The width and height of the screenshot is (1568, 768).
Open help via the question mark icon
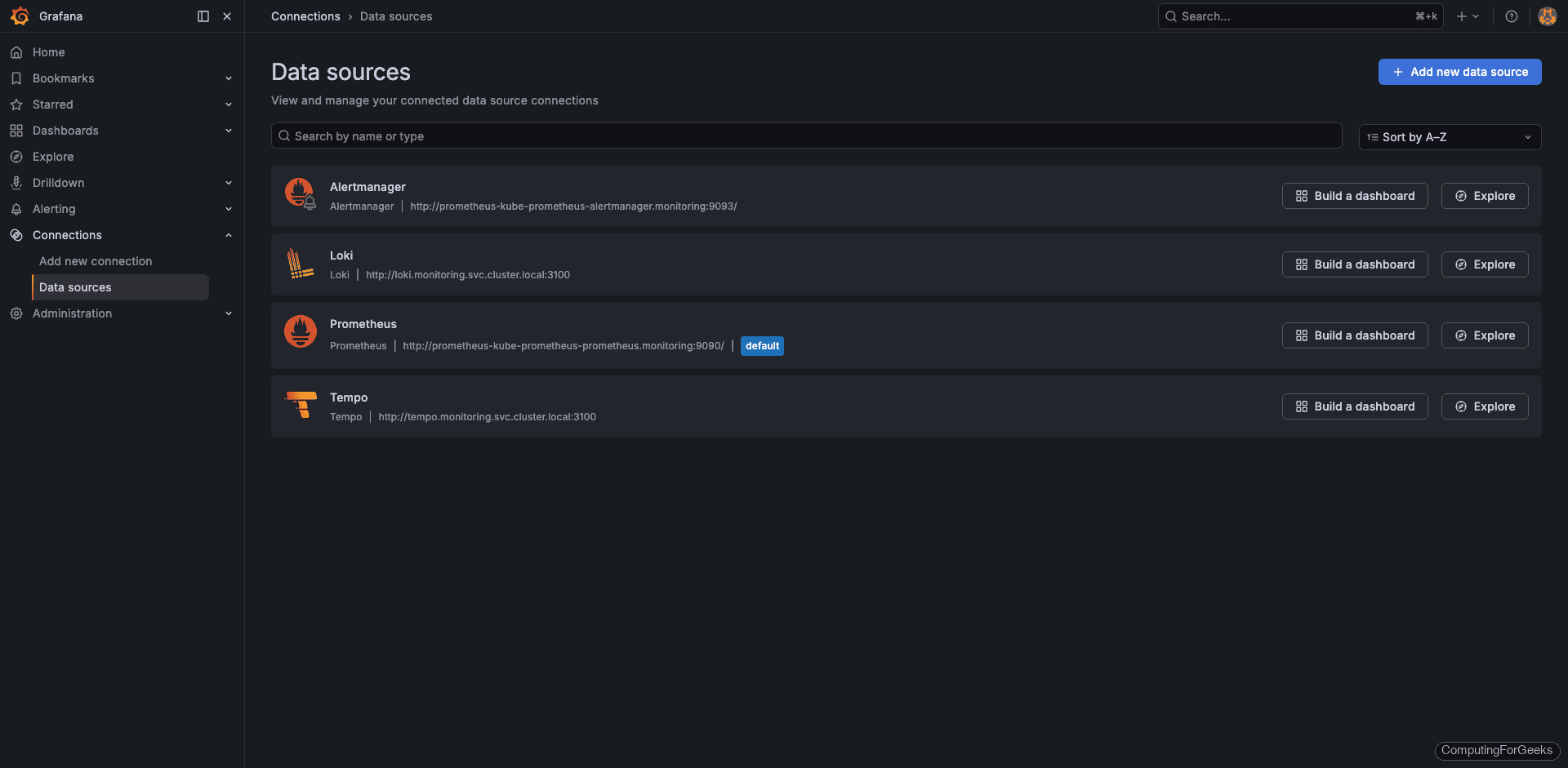(1511, 16)
